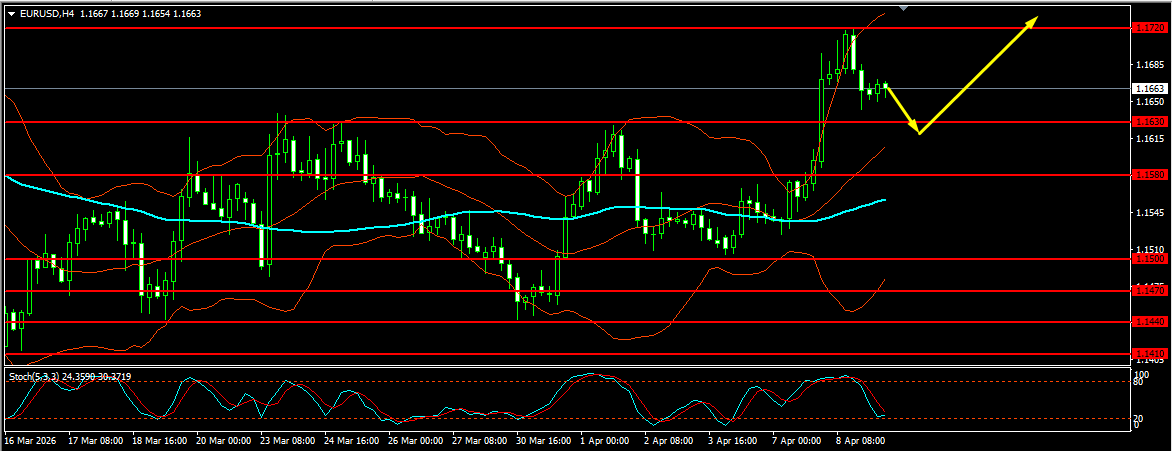Click the 27 Mar 08:00 time label

click(481, 441)
